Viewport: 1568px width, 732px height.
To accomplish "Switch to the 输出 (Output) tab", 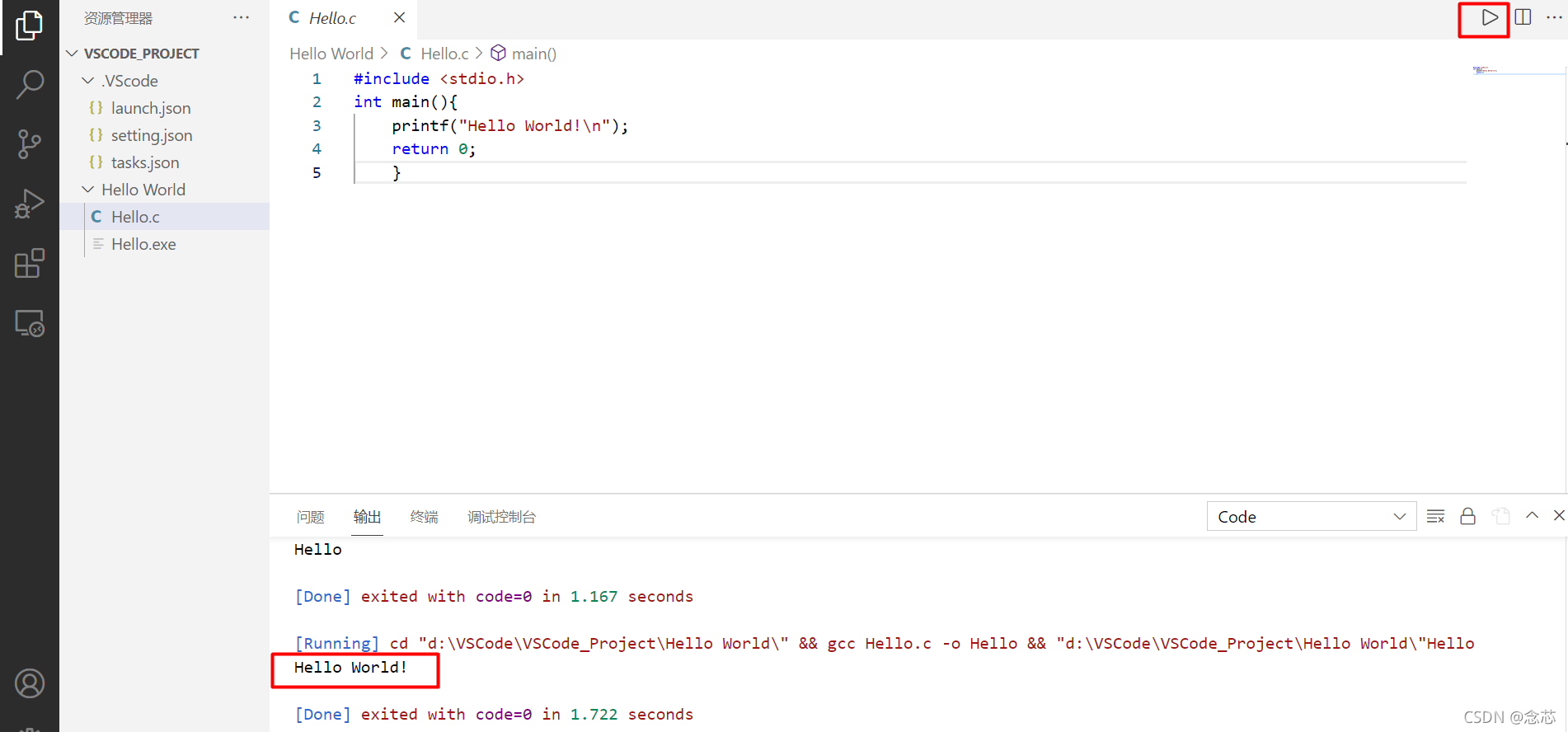I will point(367,517).
